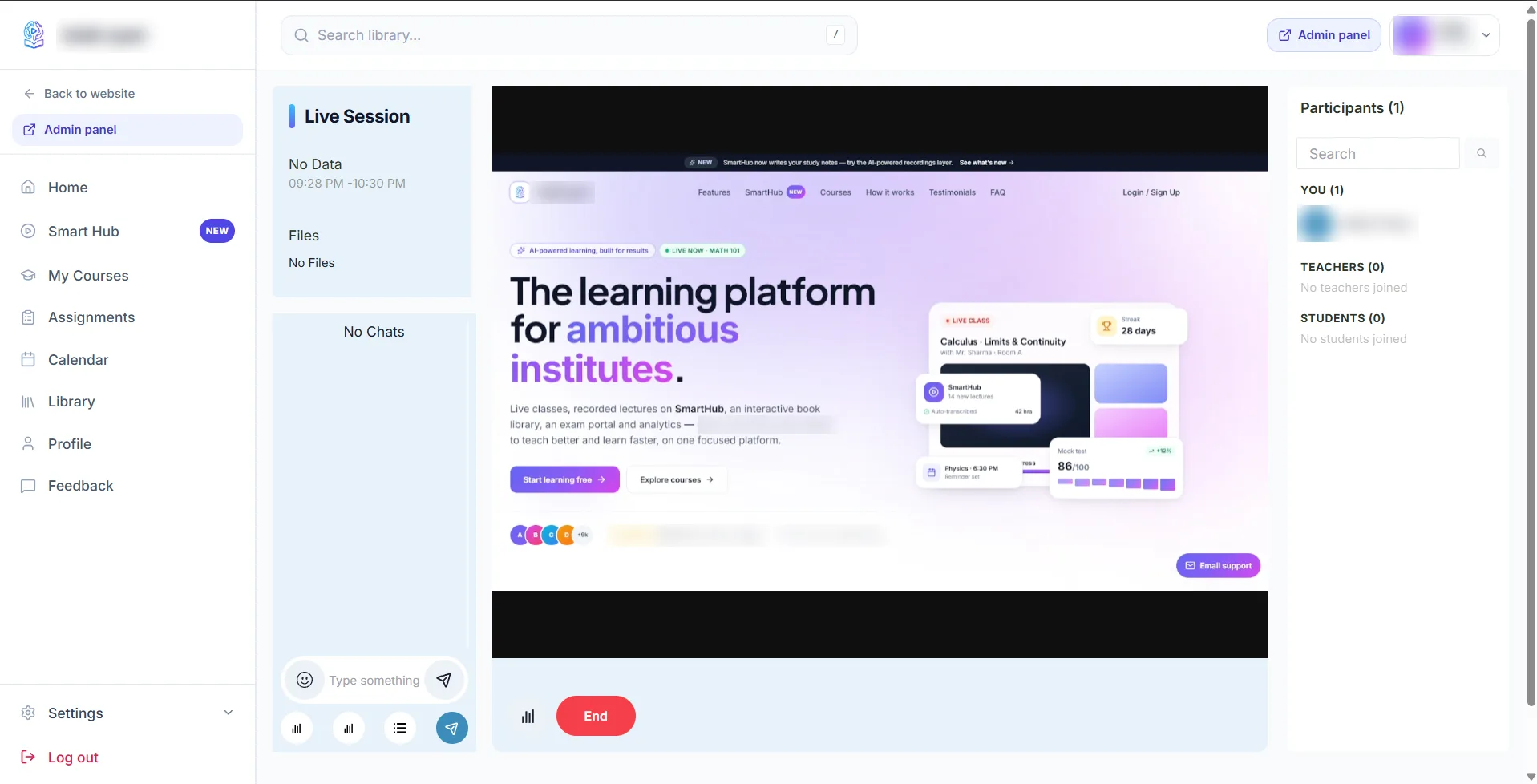Open the list icon below the chat input
This screenshot has height=784, width=1537.
(x=400, y=728)
